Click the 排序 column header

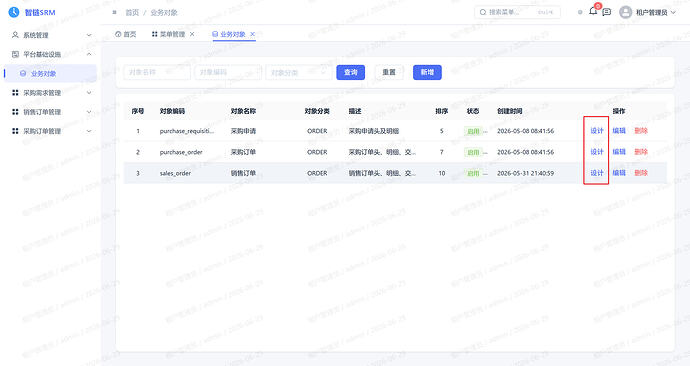(x=441, y=111)
